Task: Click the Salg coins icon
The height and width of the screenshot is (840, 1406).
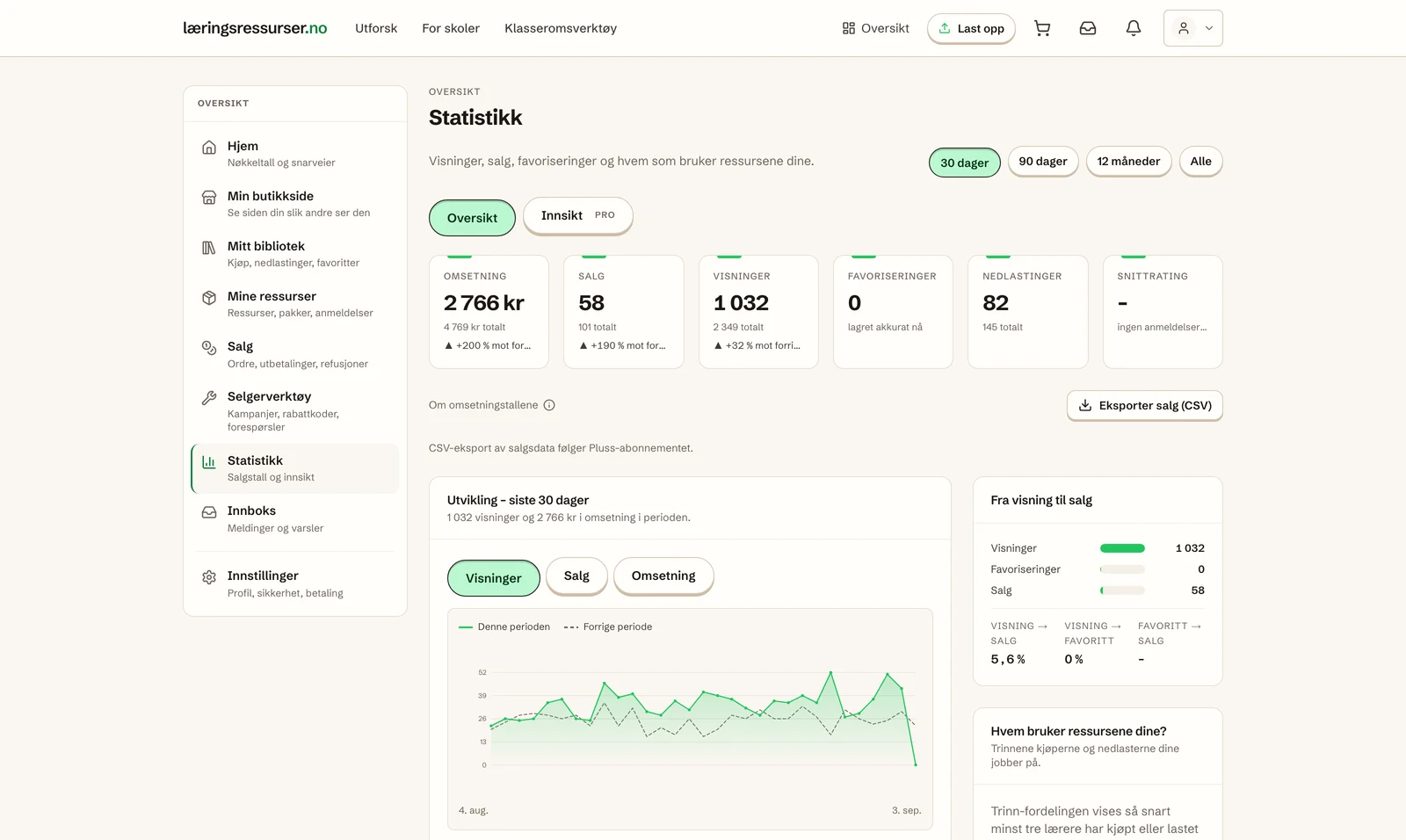Action: [x=209, y=348]
